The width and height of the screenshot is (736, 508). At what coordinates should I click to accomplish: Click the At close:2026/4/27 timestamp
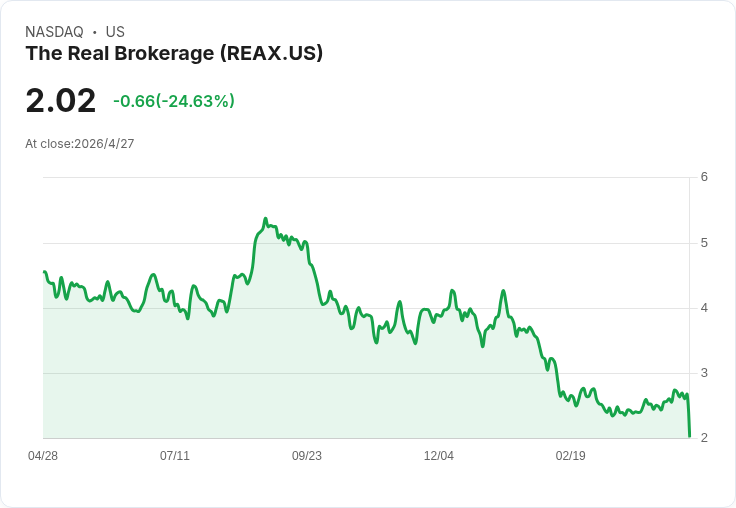(80, 144)
